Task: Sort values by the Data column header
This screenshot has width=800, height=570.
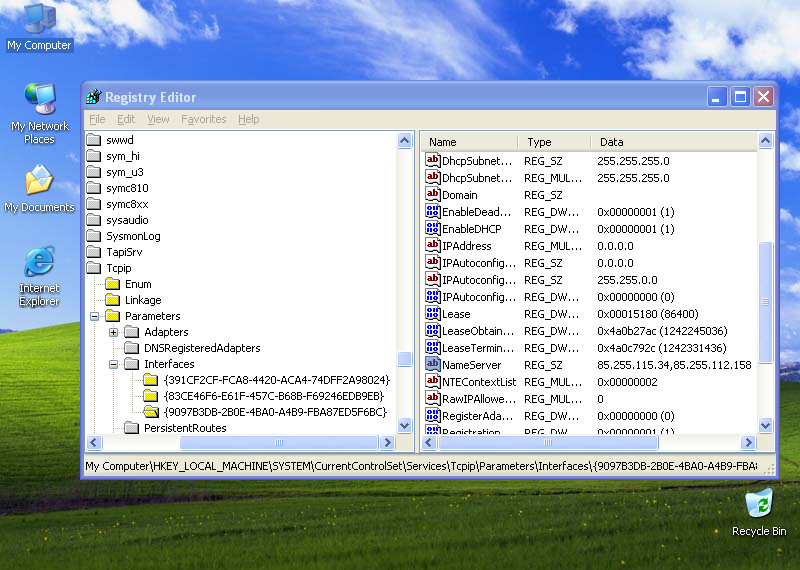Action: 673,142
